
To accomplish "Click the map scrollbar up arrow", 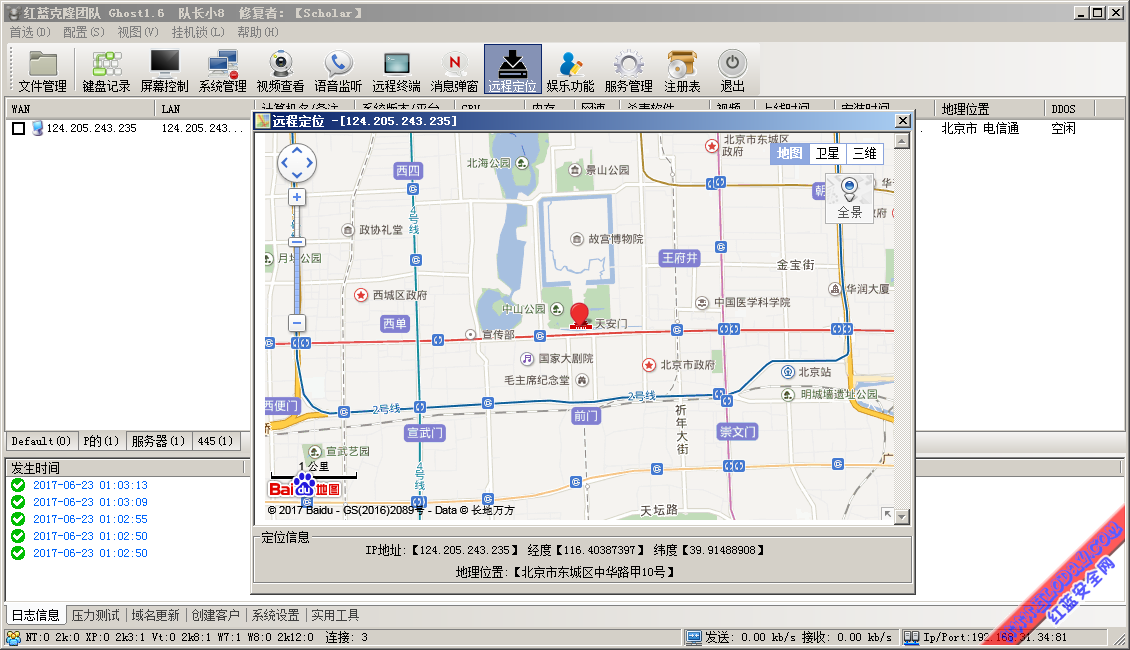I will [902, 141].
